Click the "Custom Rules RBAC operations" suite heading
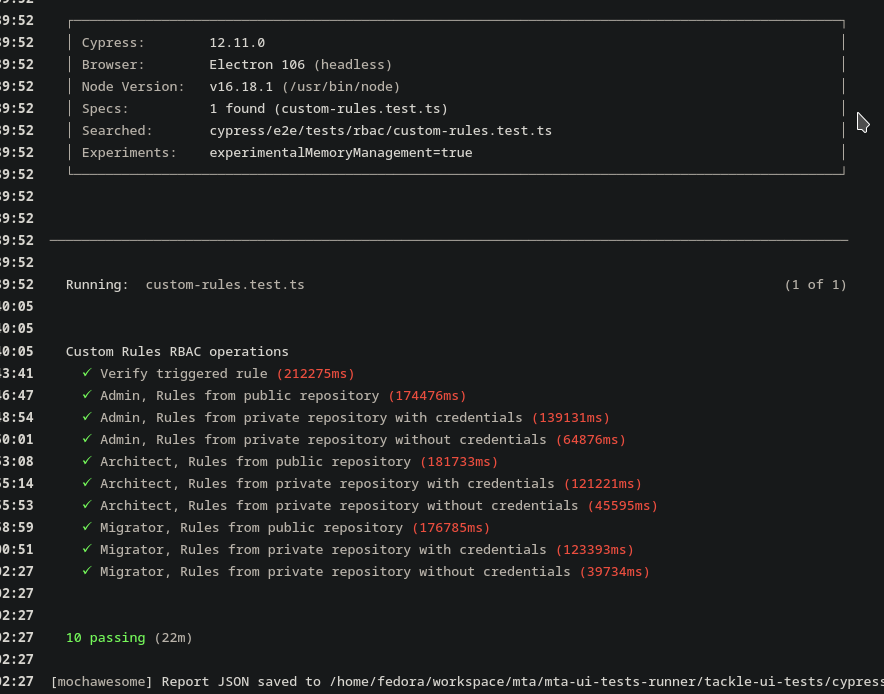 (x=177, y=352)
